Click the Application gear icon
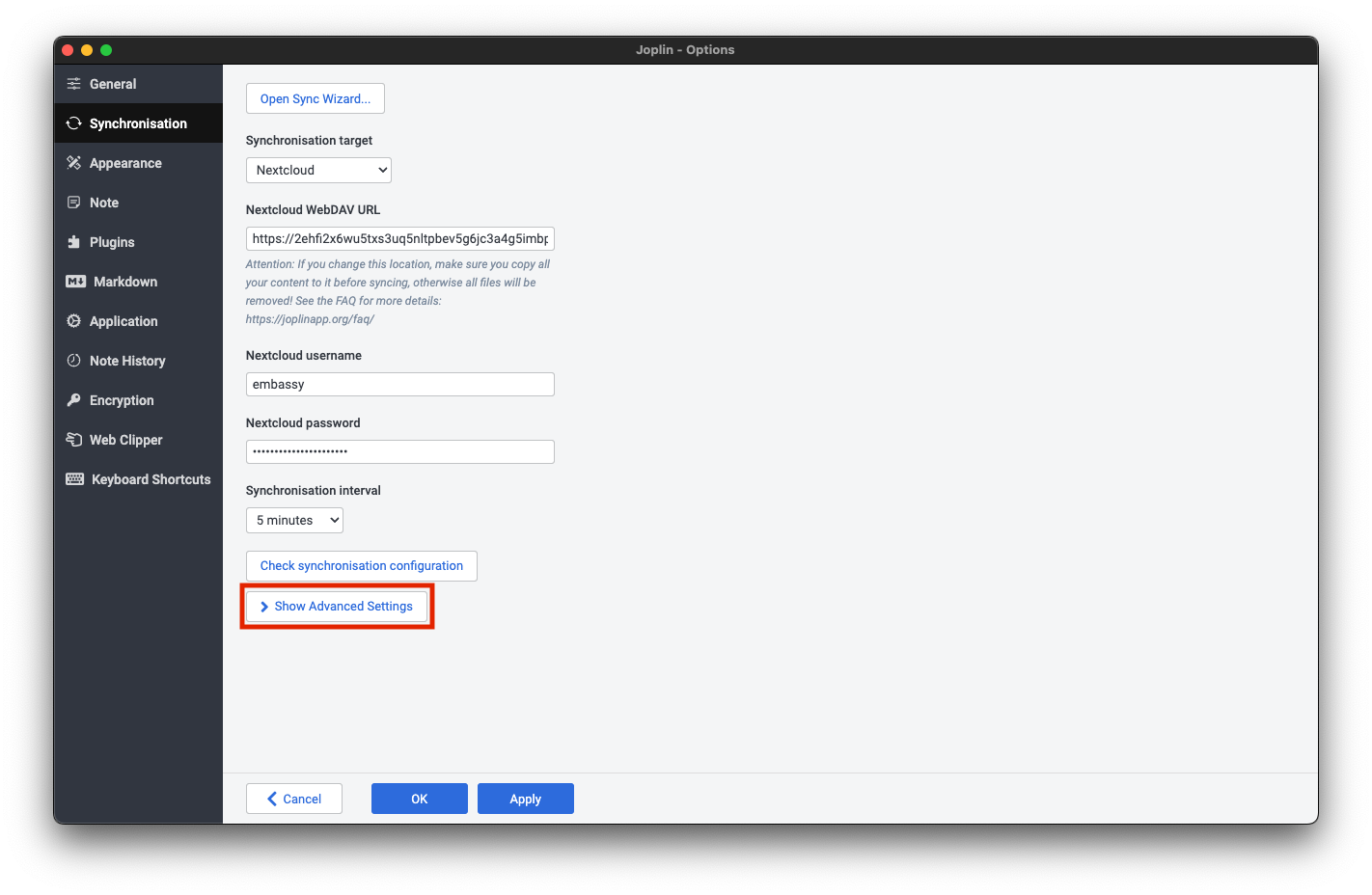The width and height of the screenshot is (1372, 895). (x=74, y=320)
